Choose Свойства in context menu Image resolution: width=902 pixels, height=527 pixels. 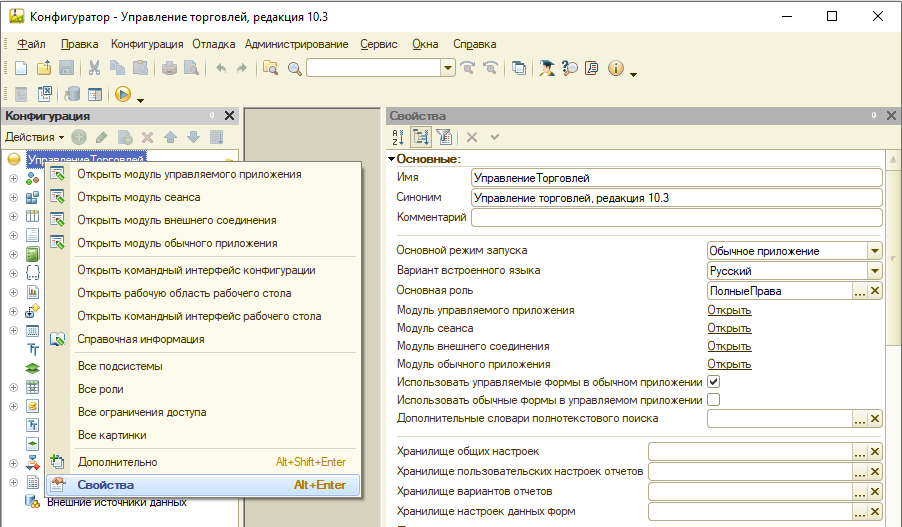[203, 485]
